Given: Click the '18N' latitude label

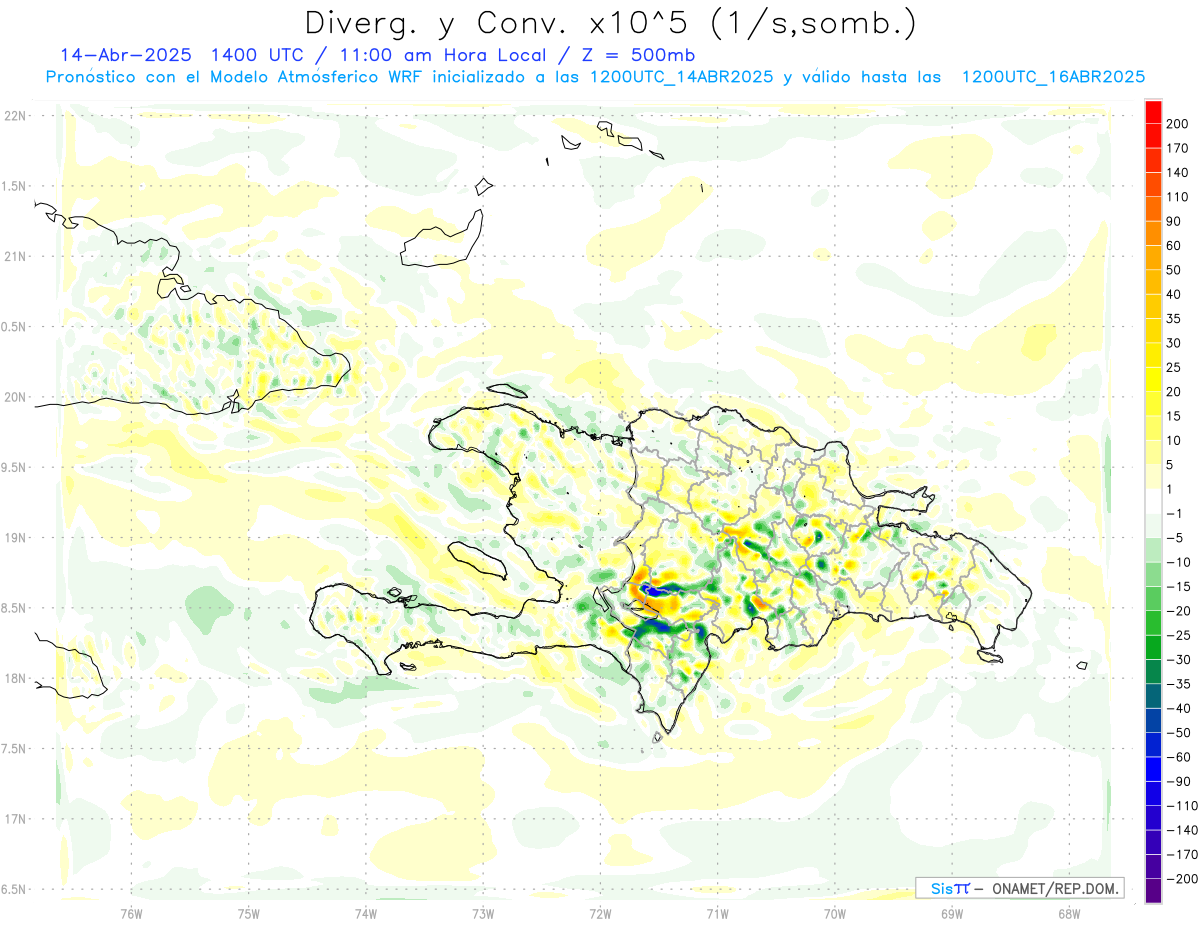Looking at the screenshot, I should click(14, 679).
